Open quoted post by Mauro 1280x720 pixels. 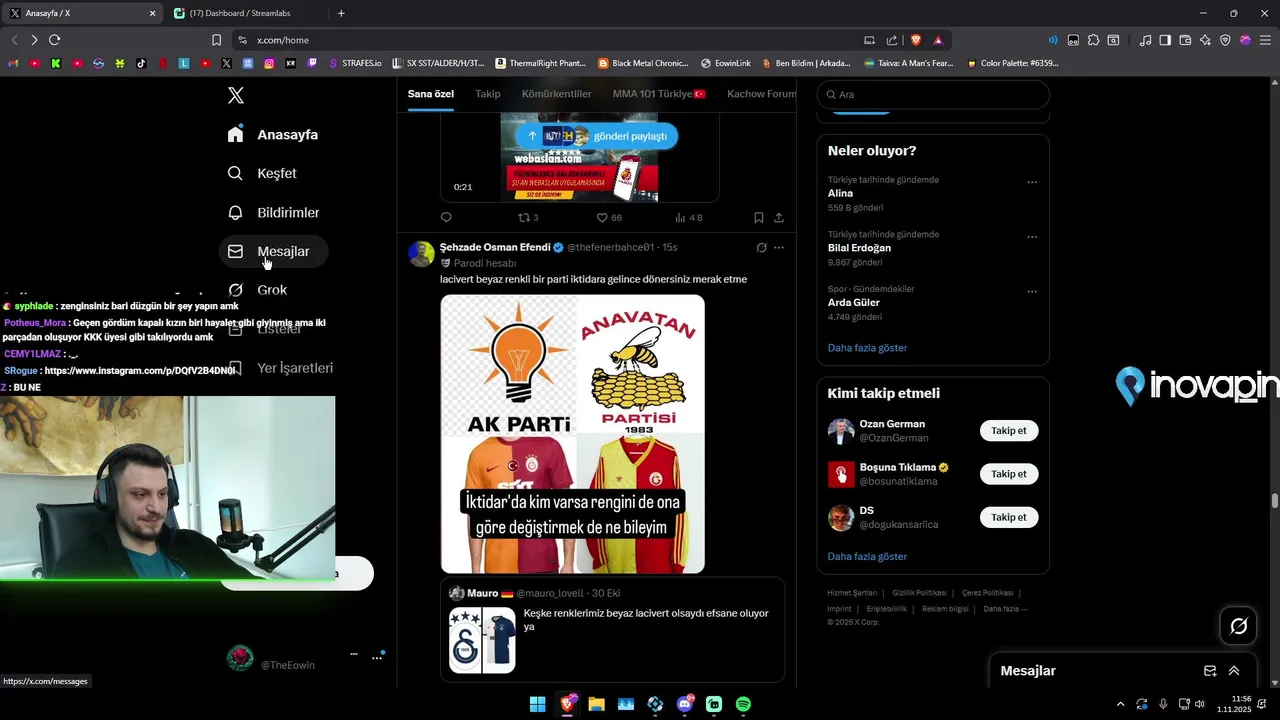pyautogui.click(x=613, y=630)
